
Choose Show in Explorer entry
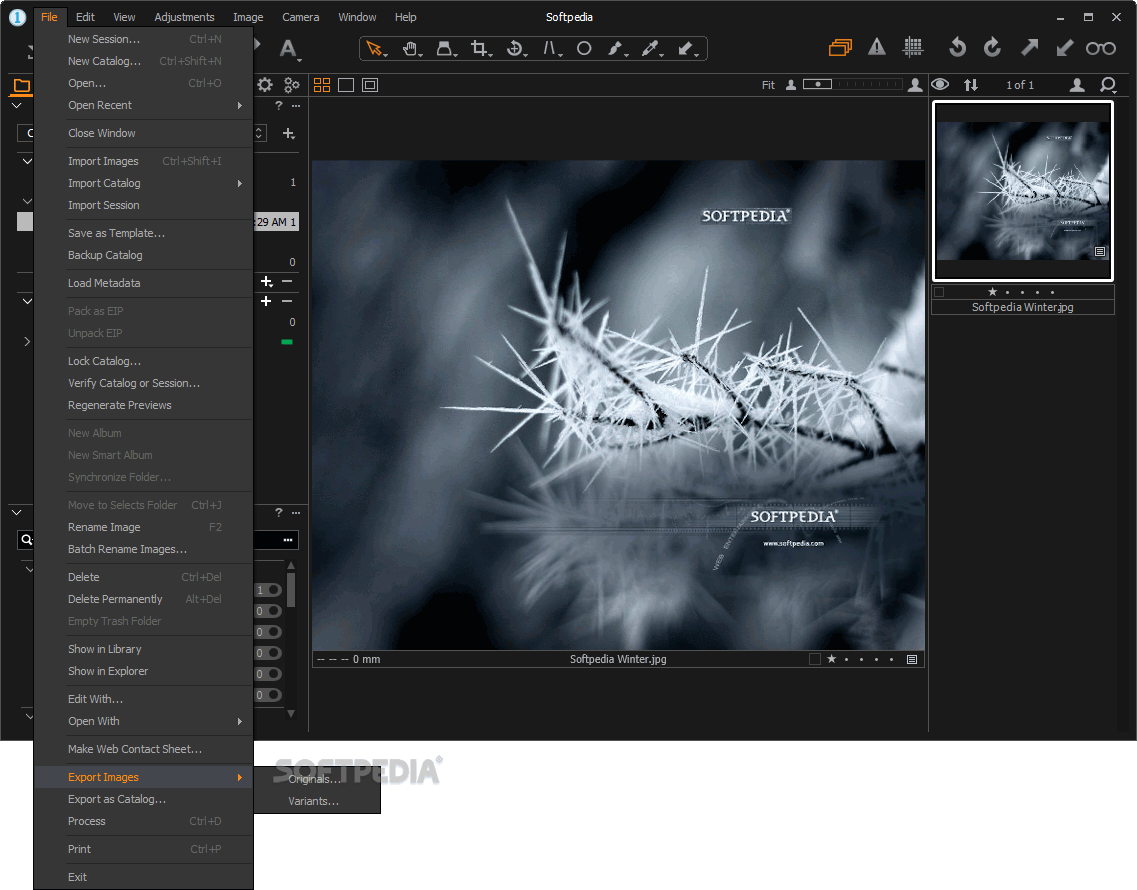click(x=144, y=672)
